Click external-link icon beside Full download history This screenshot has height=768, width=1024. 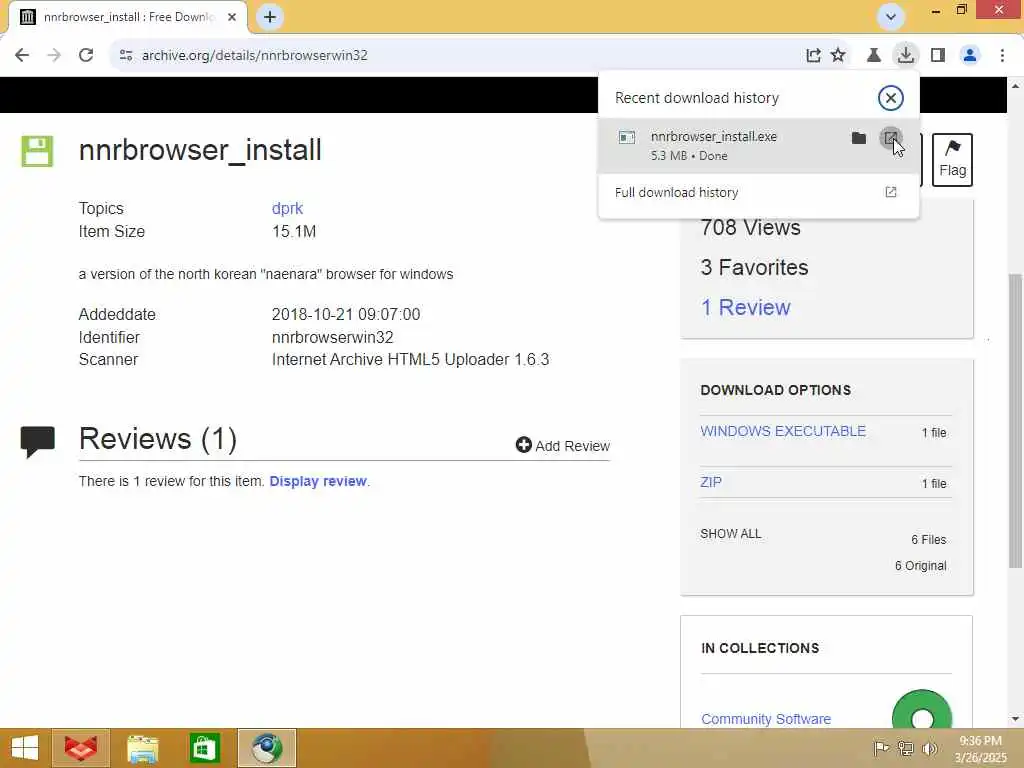[x=890, y=192]
